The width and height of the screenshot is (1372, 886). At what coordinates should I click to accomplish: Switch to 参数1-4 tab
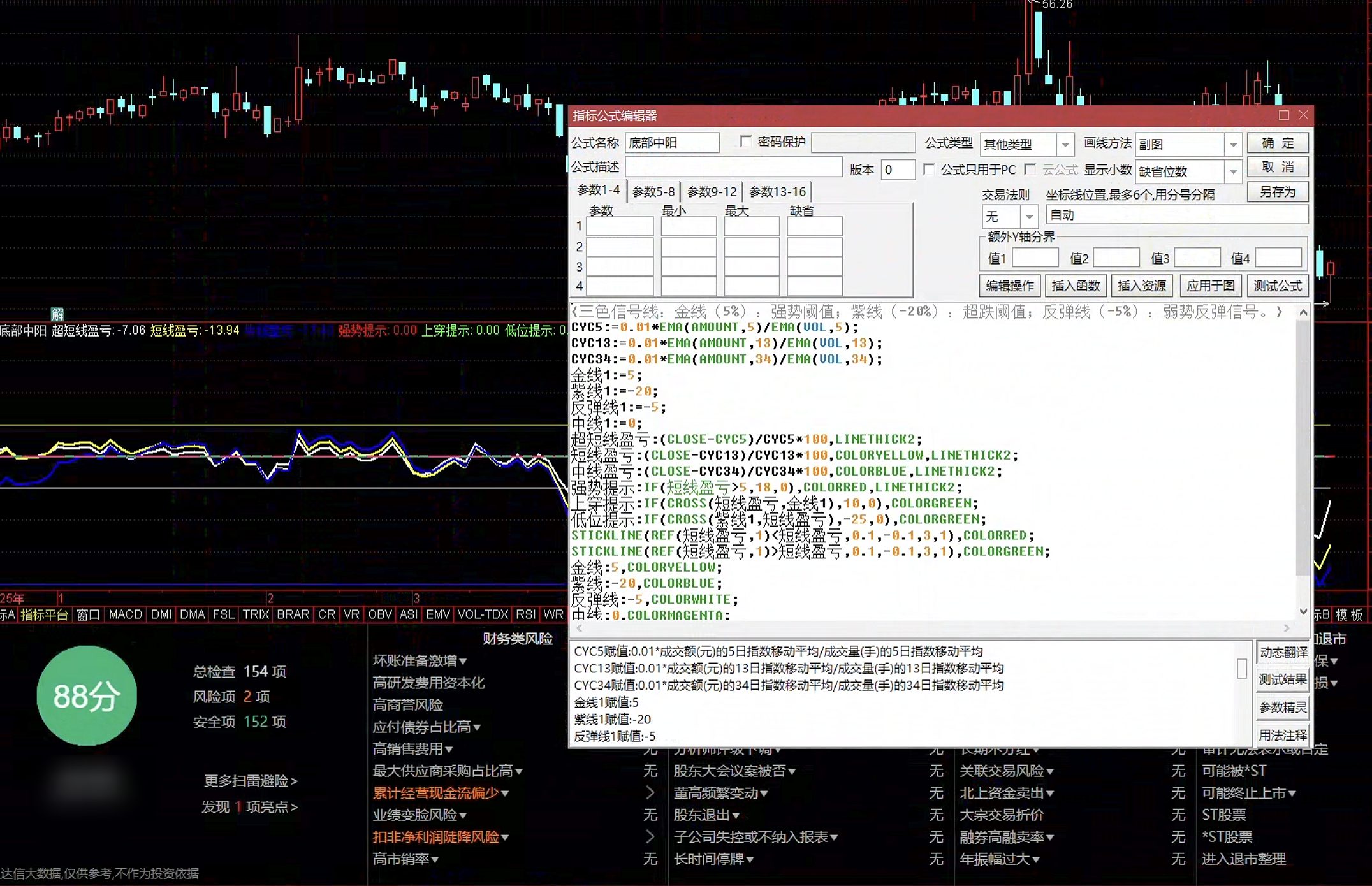598,190
